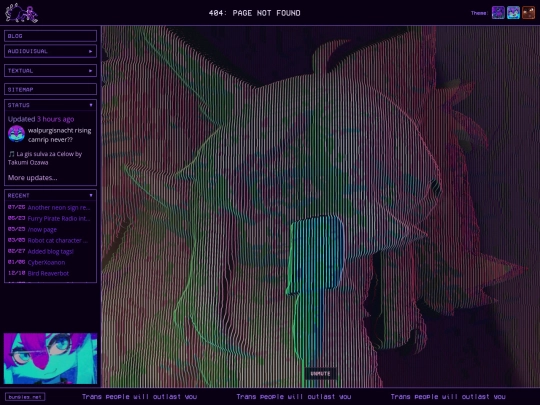540x405 pixels.
Task: Select the orange-brown theme icon
Action: pyautogui.click(x=528, y=13)
